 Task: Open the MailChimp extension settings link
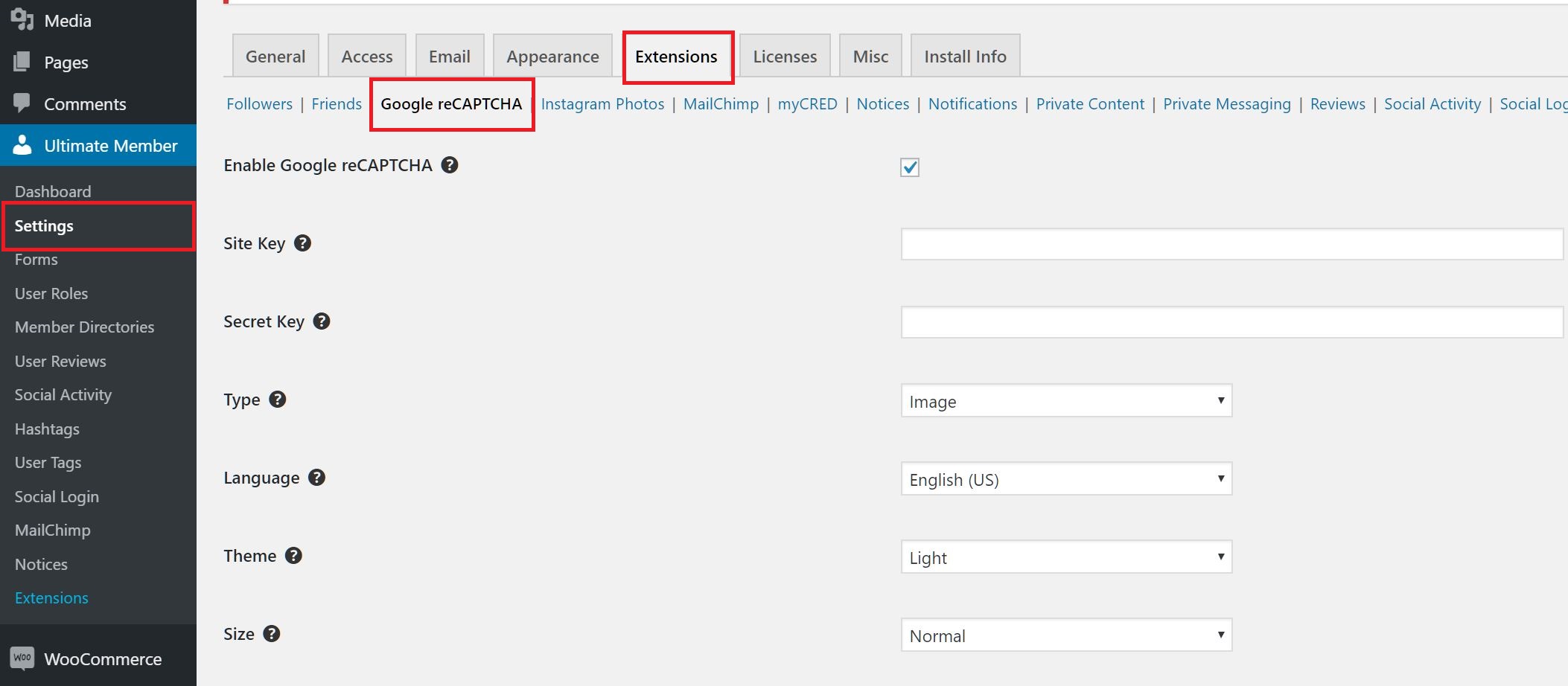721,104
